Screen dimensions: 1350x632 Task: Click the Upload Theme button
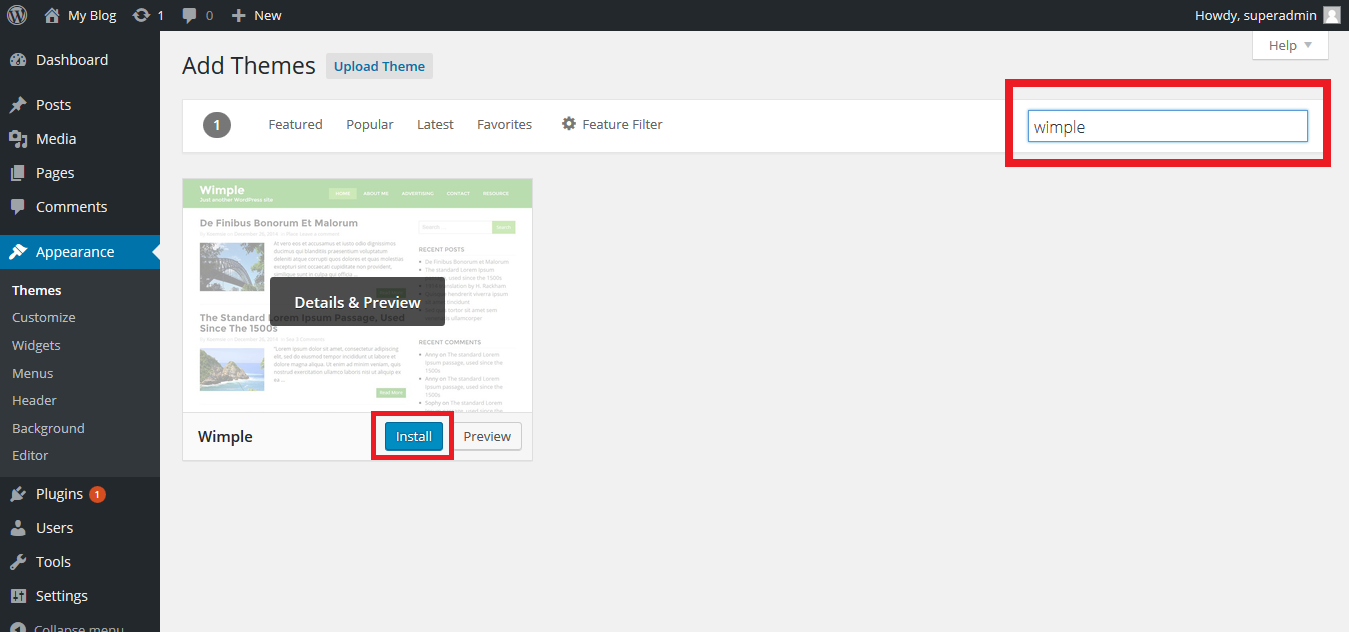click(x=379, y=66)
